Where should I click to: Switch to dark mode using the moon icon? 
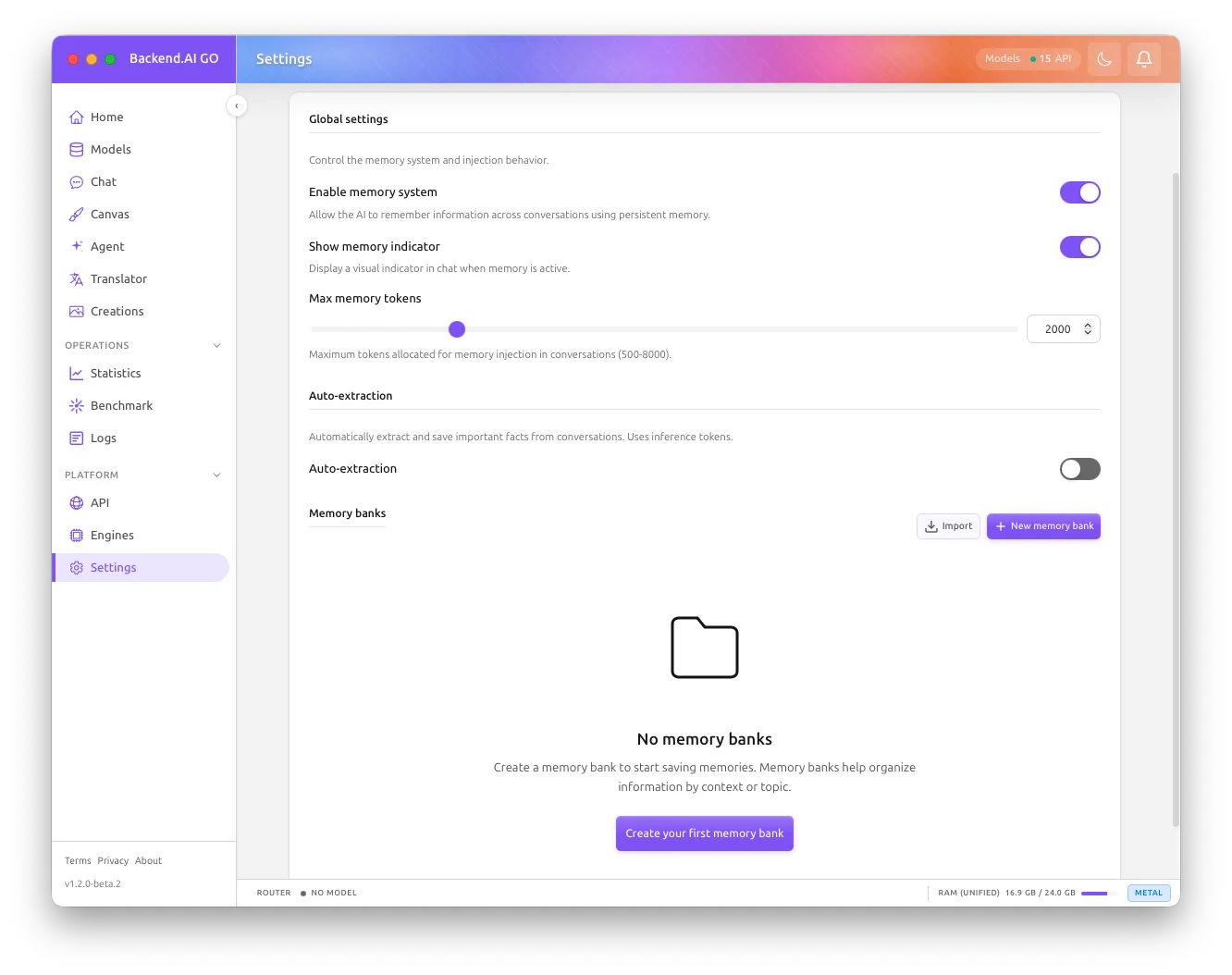coord(1104,58)
